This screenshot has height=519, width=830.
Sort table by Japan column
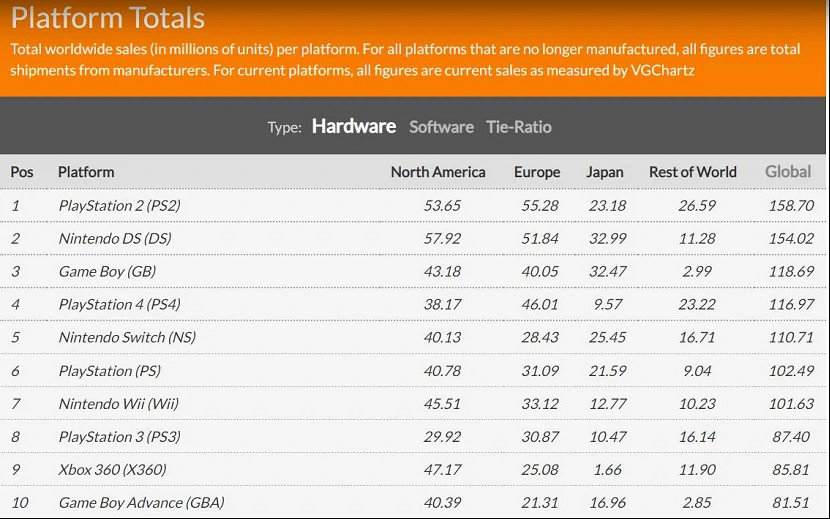pos(604,172)
